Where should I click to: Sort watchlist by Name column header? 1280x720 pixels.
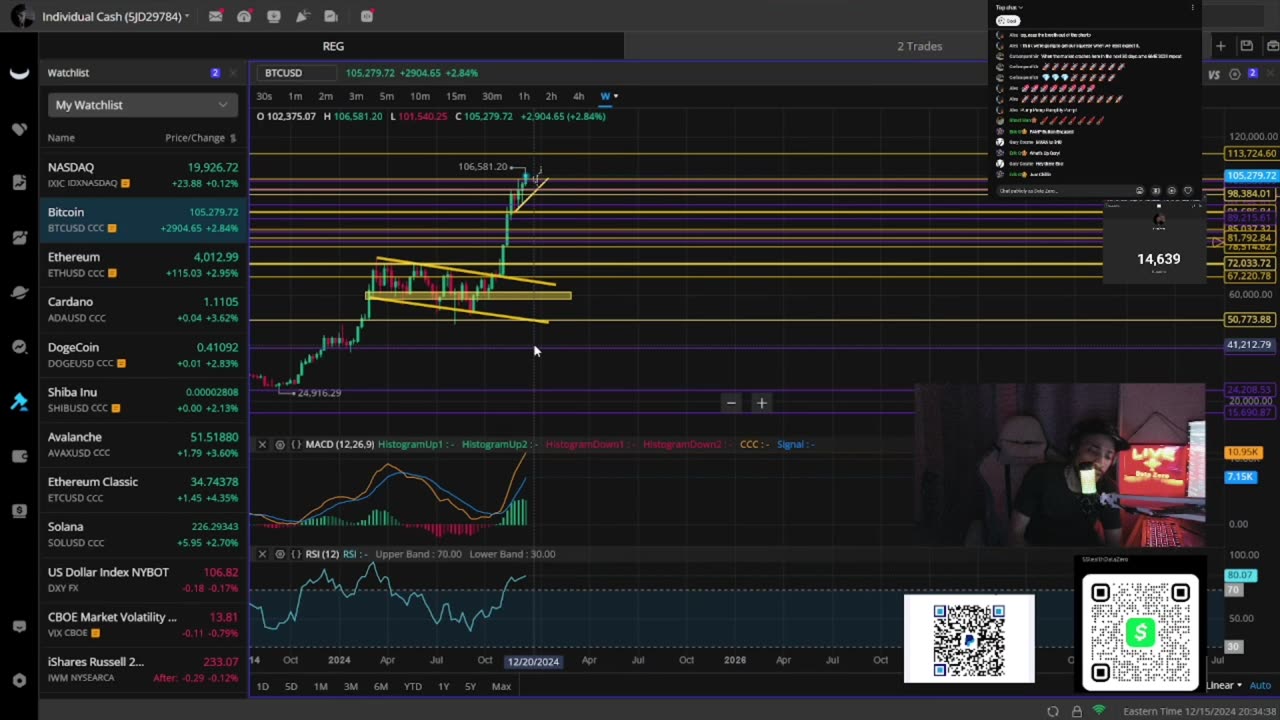click(61, 138)
